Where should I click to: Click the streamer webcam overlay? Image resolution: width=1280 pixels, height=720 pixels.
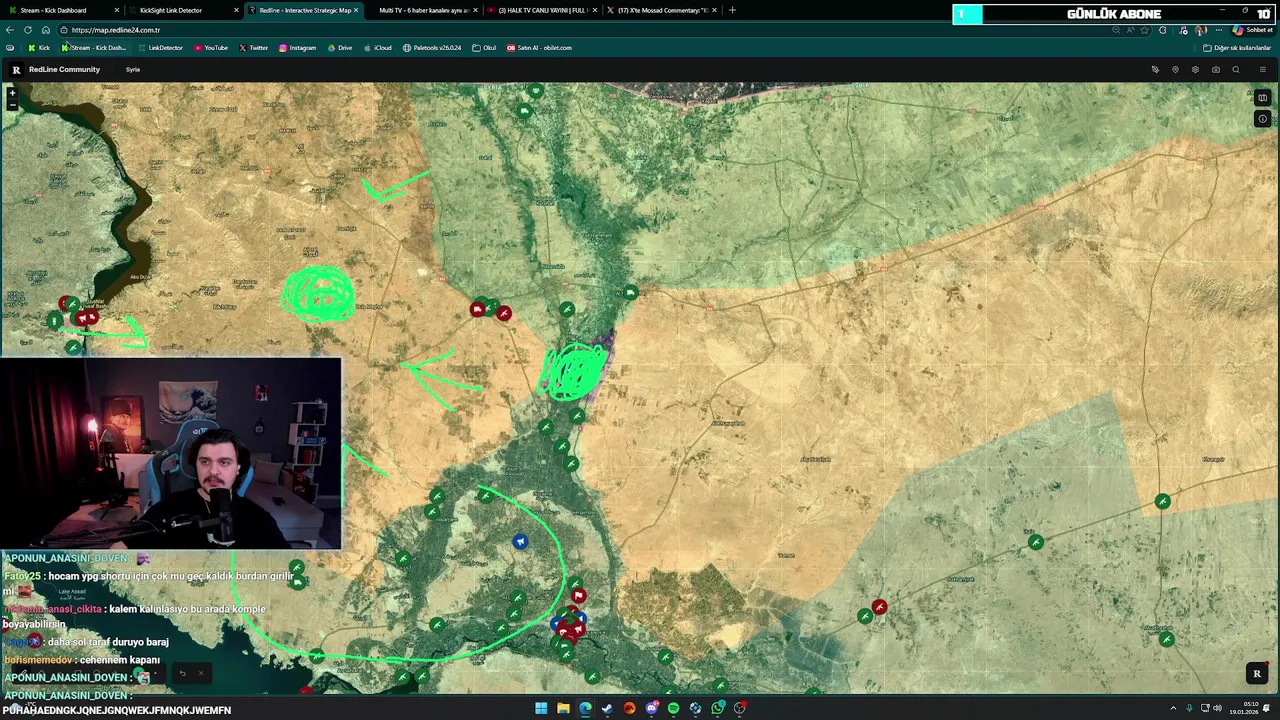pos(170,454)
